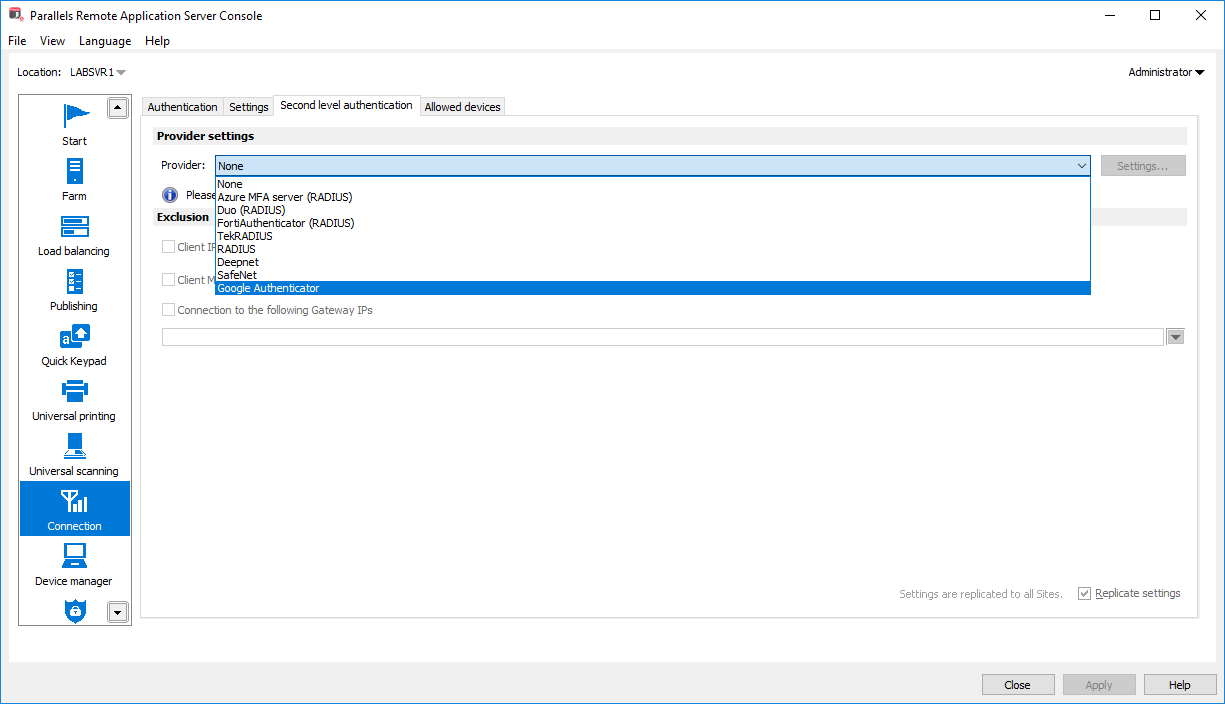This screenshot has height=704, width=1225.
Task: Open the Start category icon
Action: point(75,115)
